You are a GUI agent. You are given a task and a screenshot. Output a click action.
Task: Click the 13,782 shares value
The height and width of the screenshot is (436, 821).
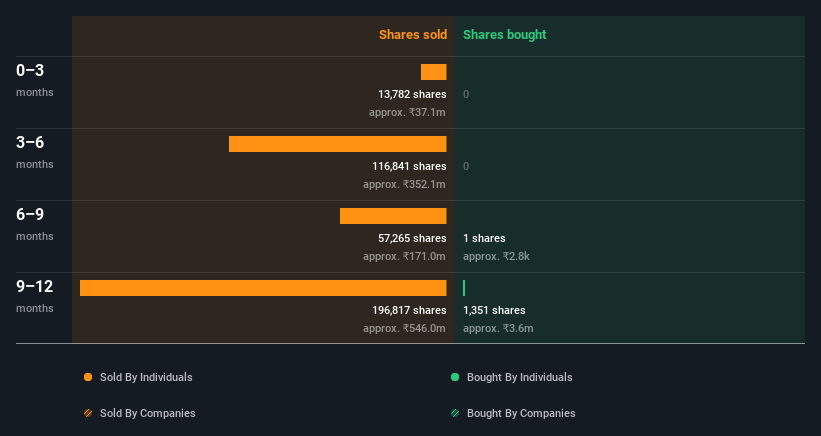pos(412,95)
